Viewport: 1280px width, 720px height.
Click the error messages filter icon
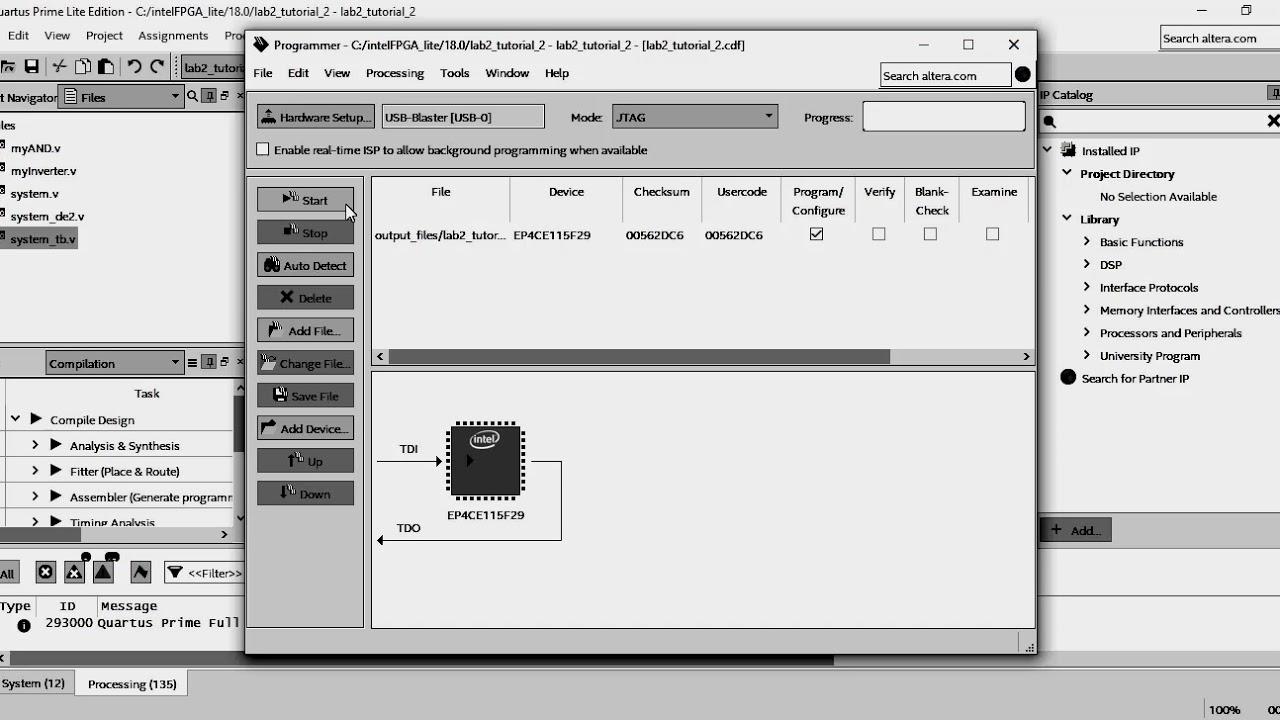45,572
